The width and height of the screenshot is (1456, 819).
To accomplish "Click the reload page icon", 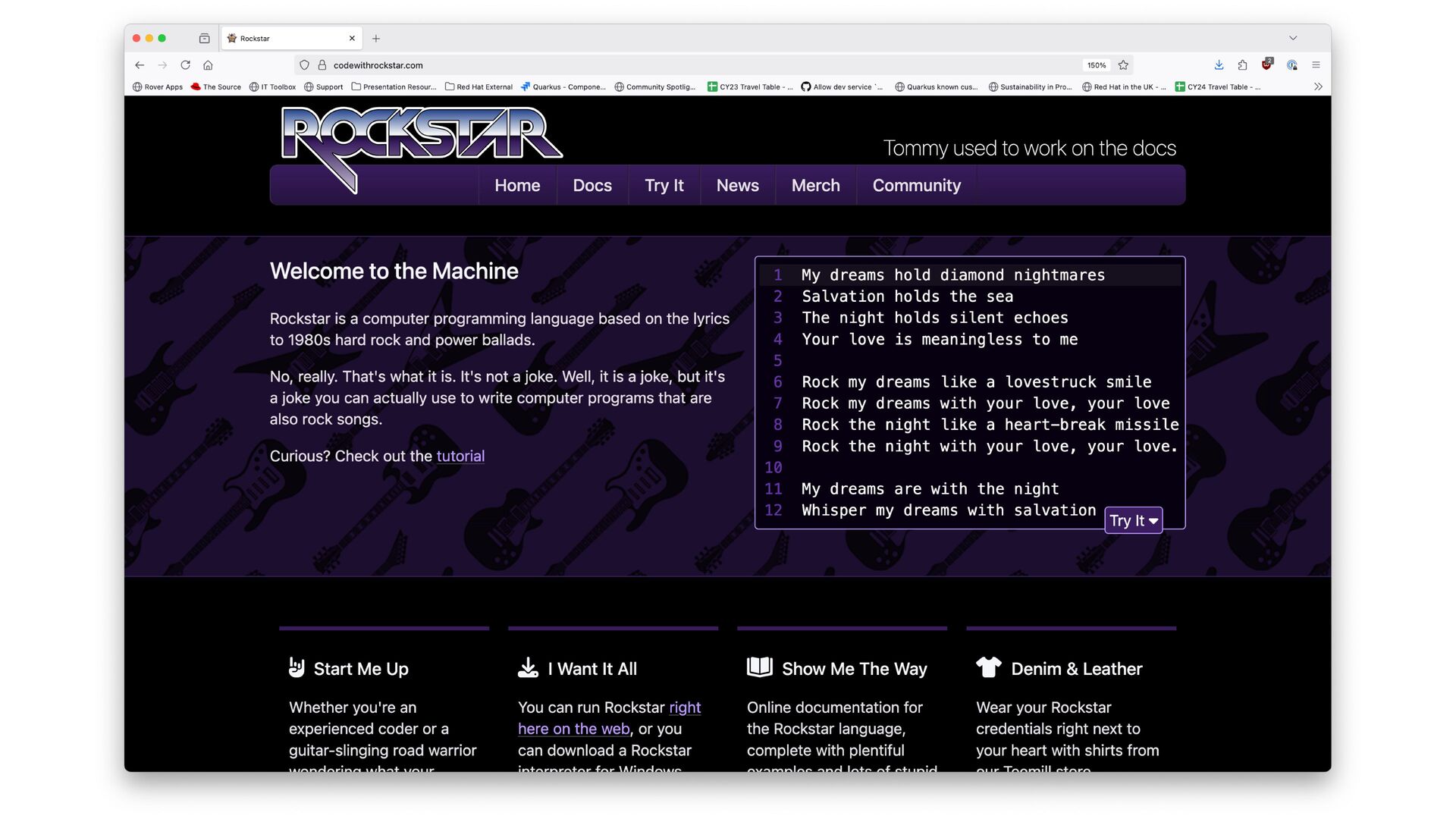I will coord(185,65).
